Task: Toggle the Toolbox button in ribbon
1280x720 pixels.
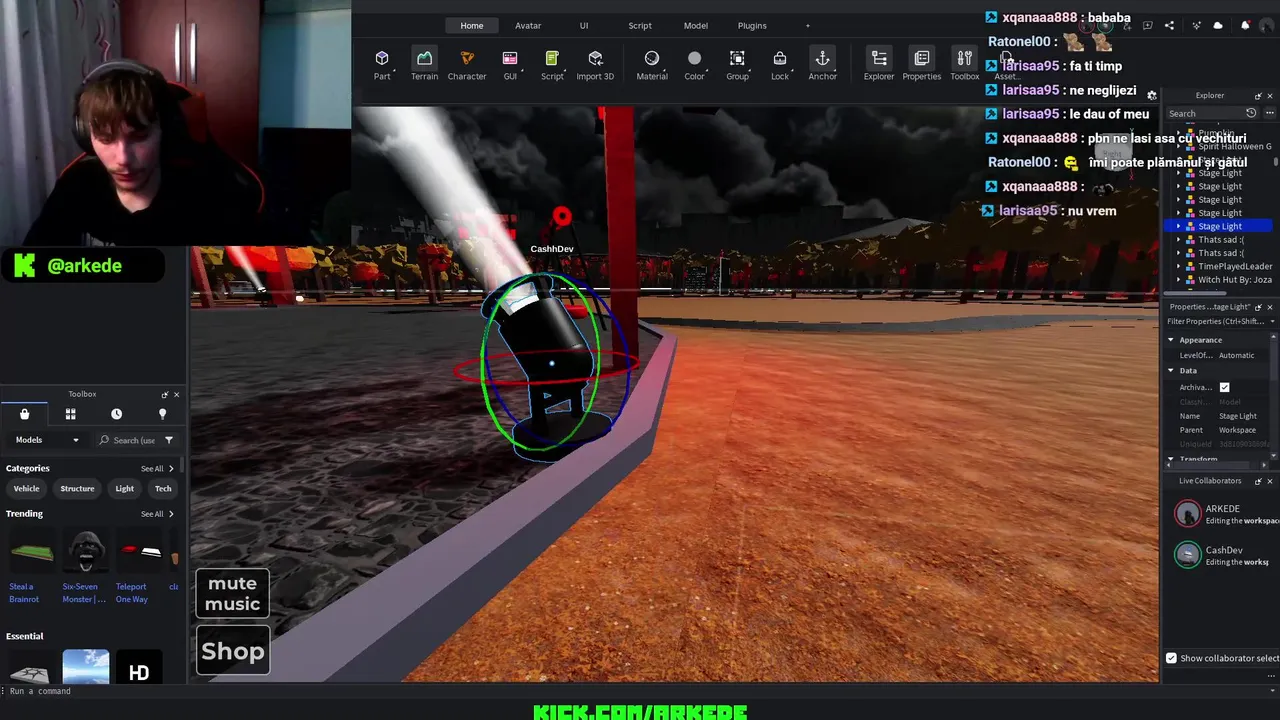Action: tap(964, 64)
